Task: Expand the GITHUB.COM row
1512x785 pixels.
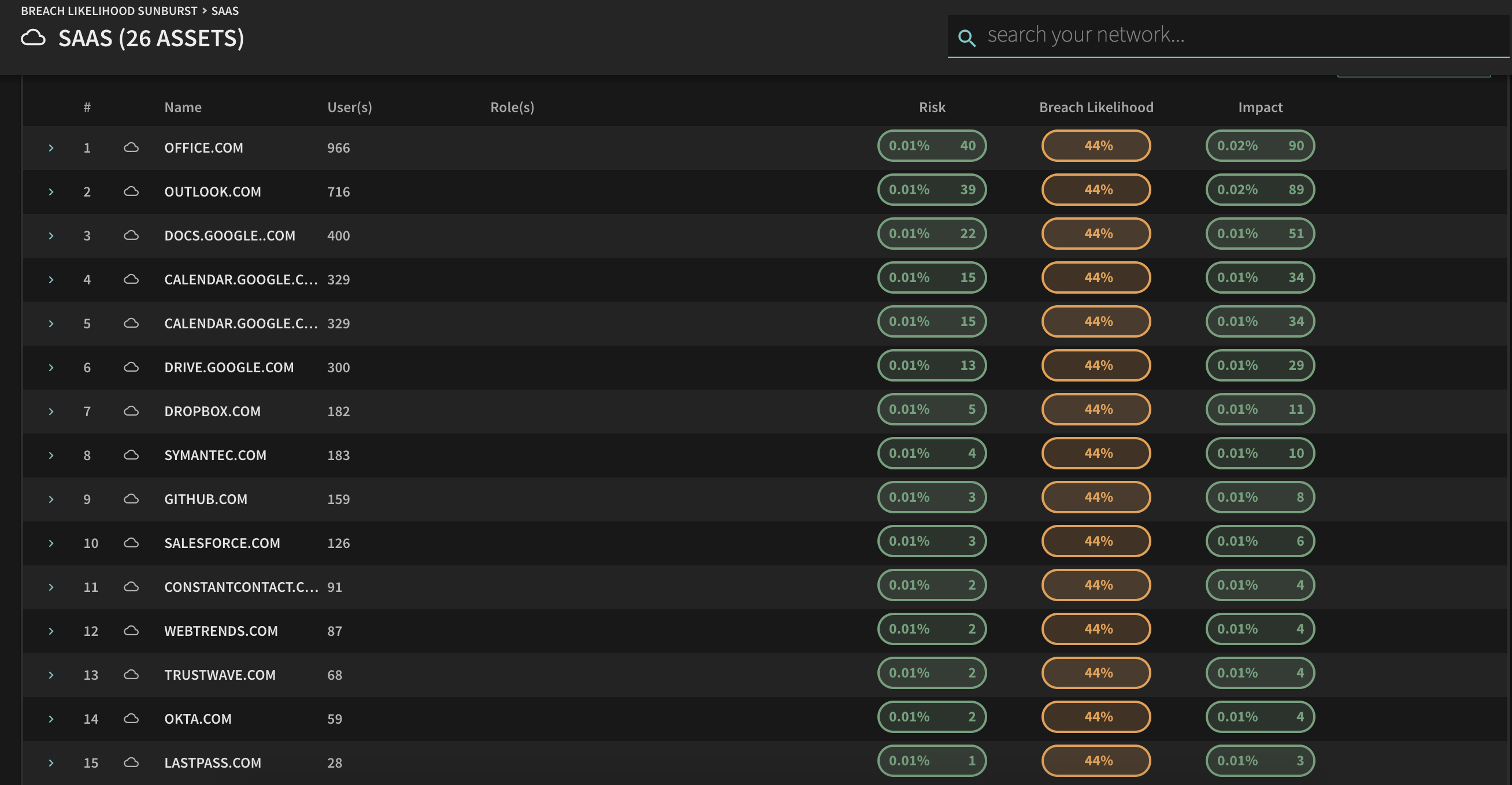Action: pyautogui.click(x=51, y=499)
